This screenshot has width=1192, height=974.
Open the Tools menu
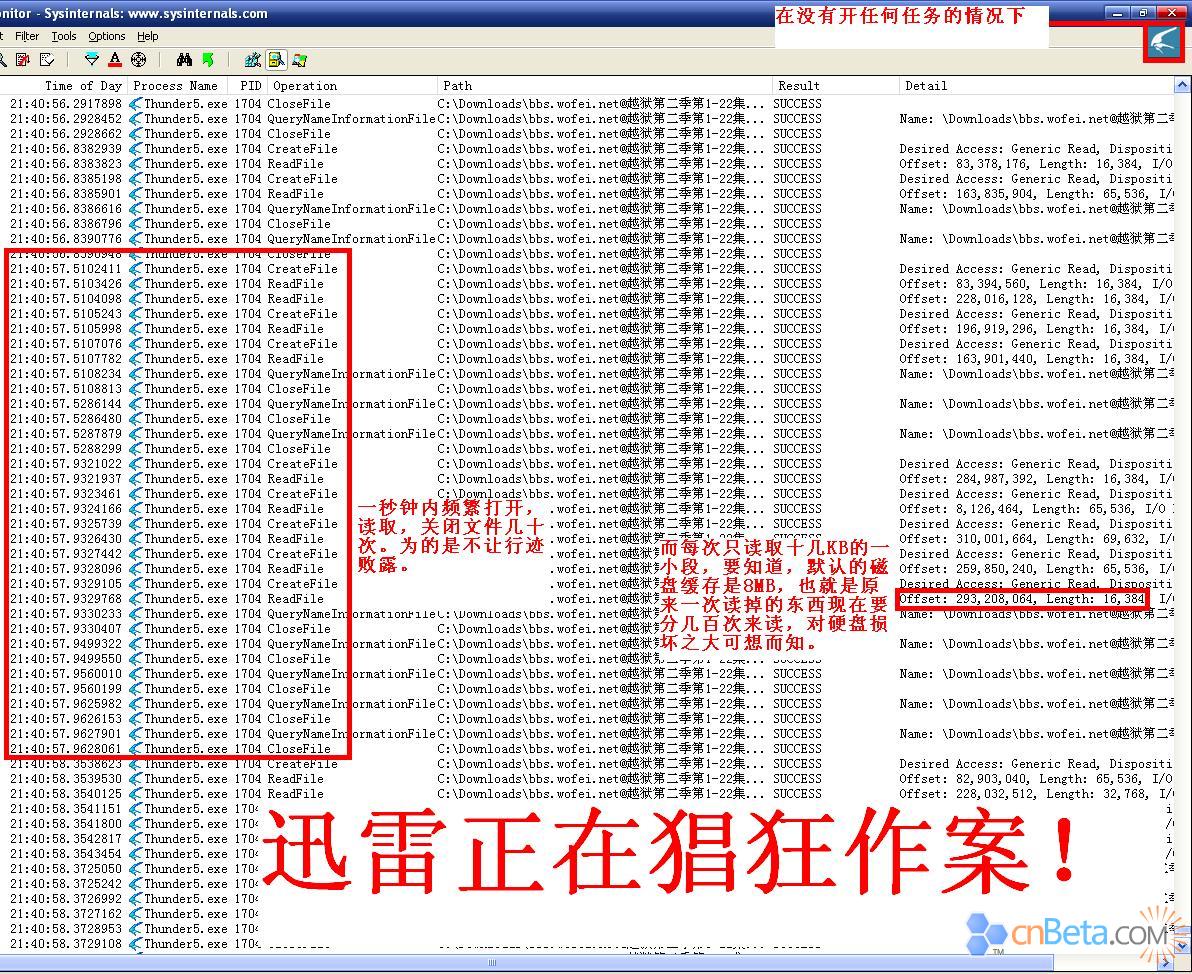64,36
